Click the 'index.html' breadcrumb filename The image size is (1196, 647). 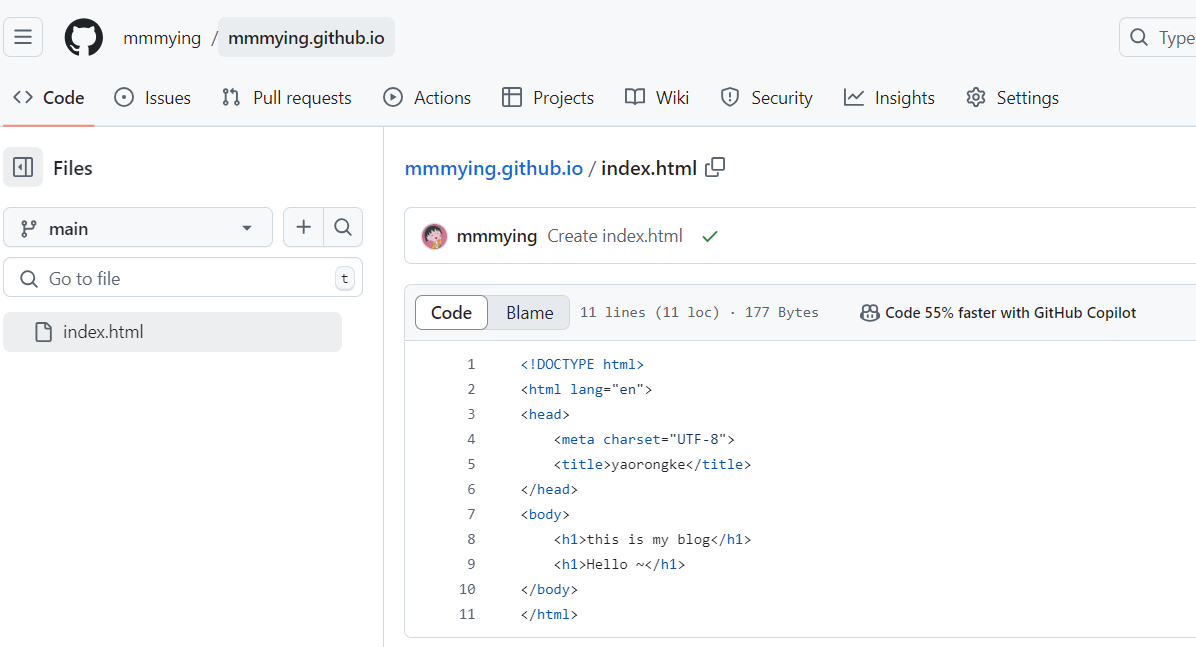[x=649, y=168]
